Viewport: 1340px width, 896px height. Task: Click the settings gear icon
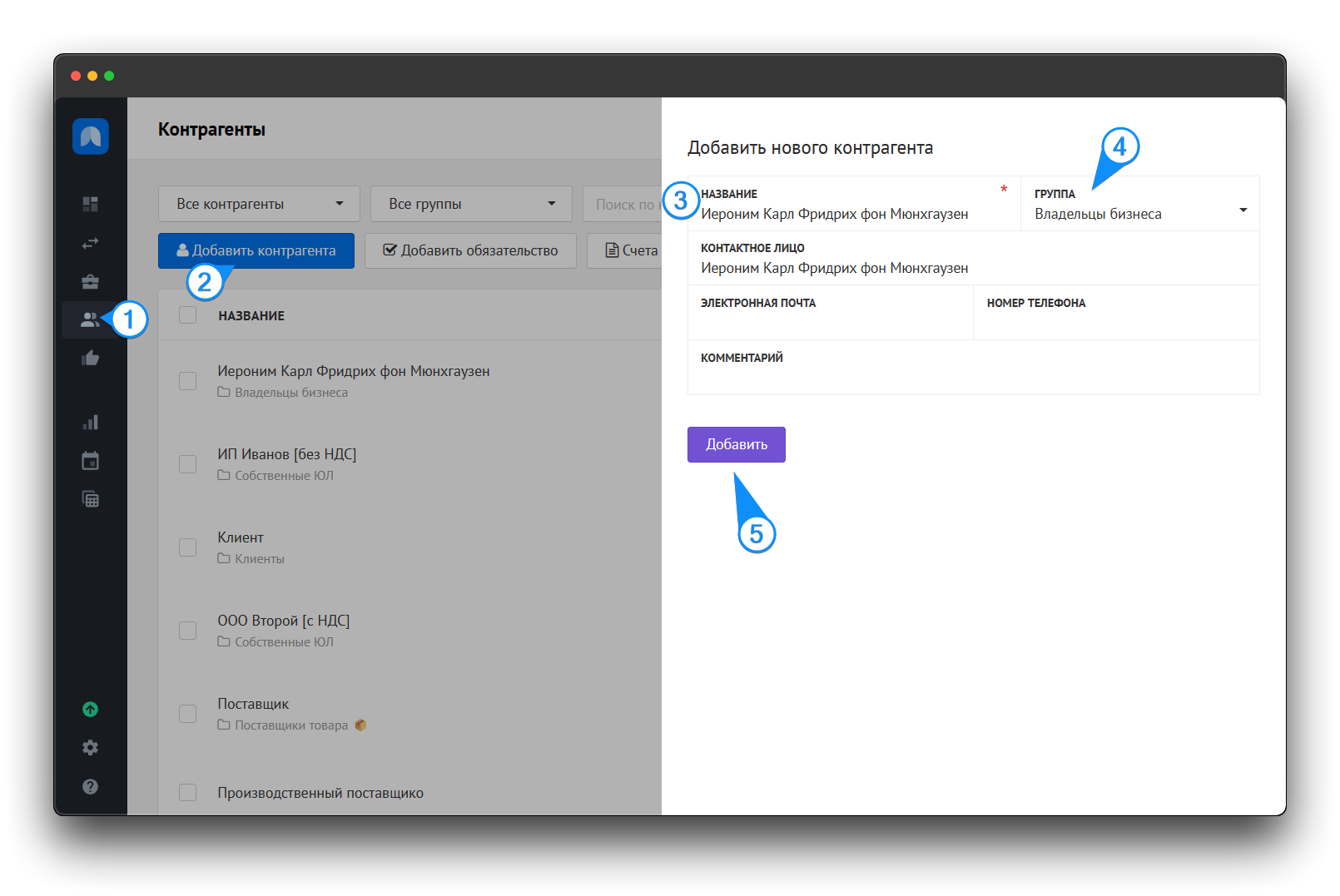(91, 748)
